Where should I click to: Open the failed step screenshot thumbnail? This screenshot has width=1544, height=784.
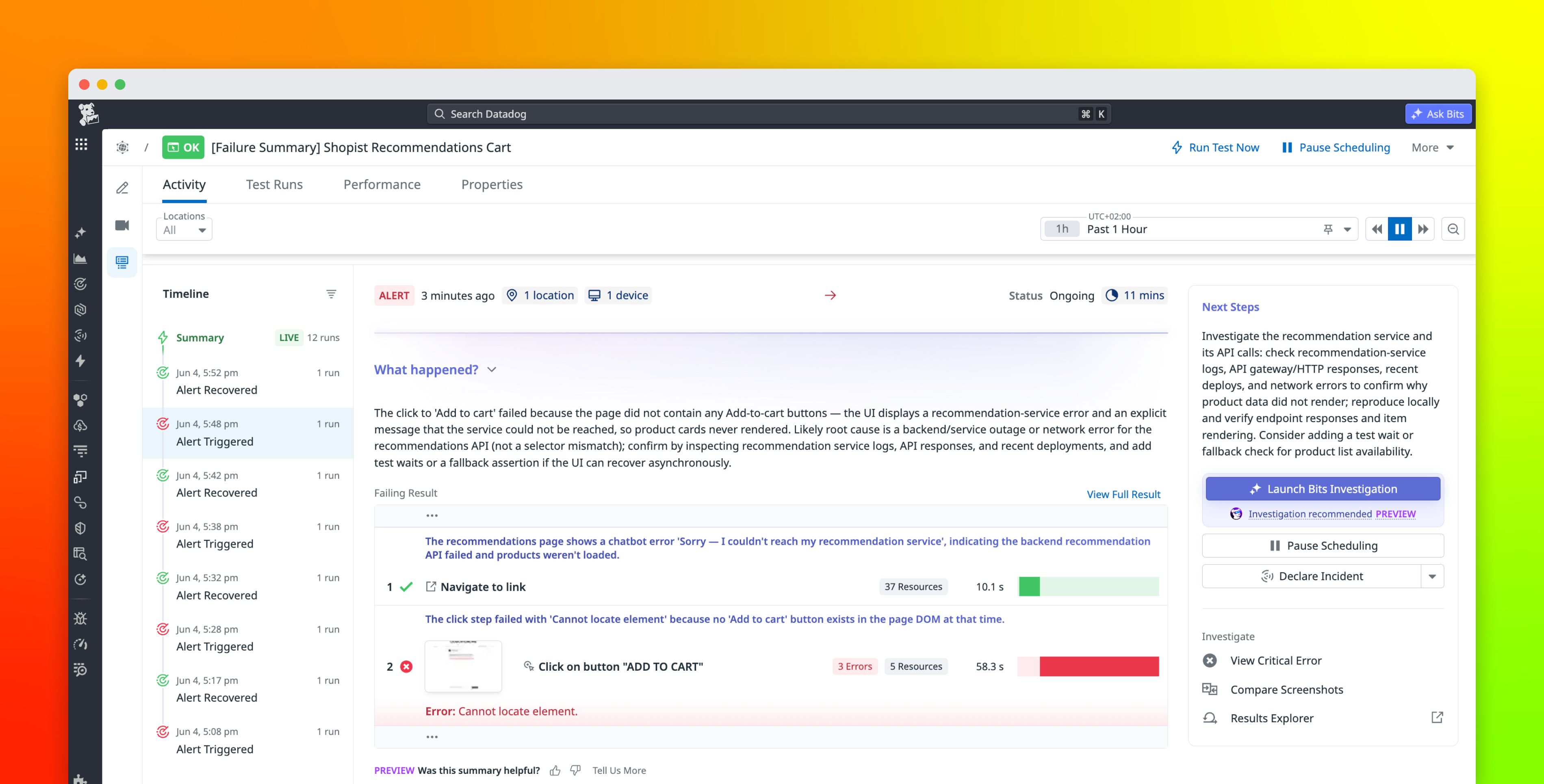click(x=463, y=667)
